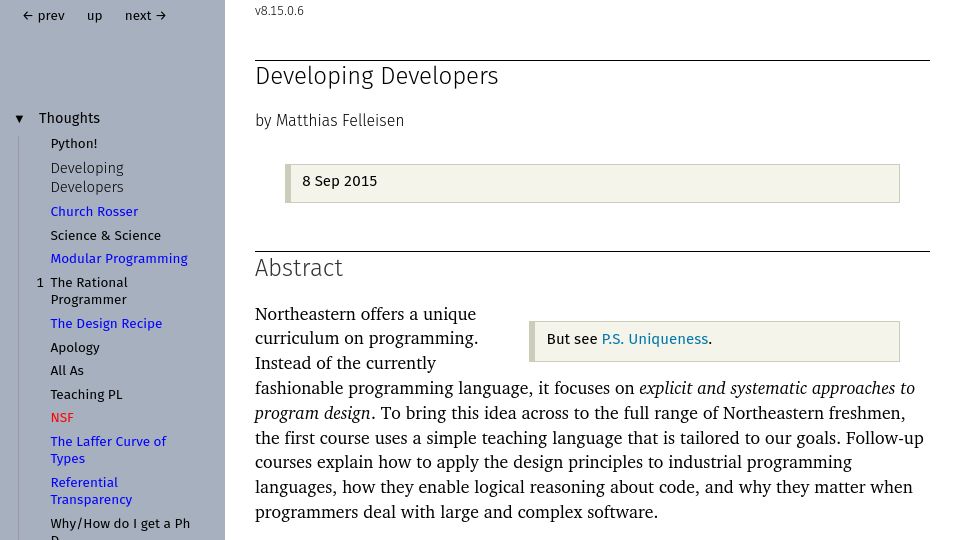The image size is (960, 540).
Task: Click the Abstract section heading
Action: pyautogui.click(x=299, y=268)
